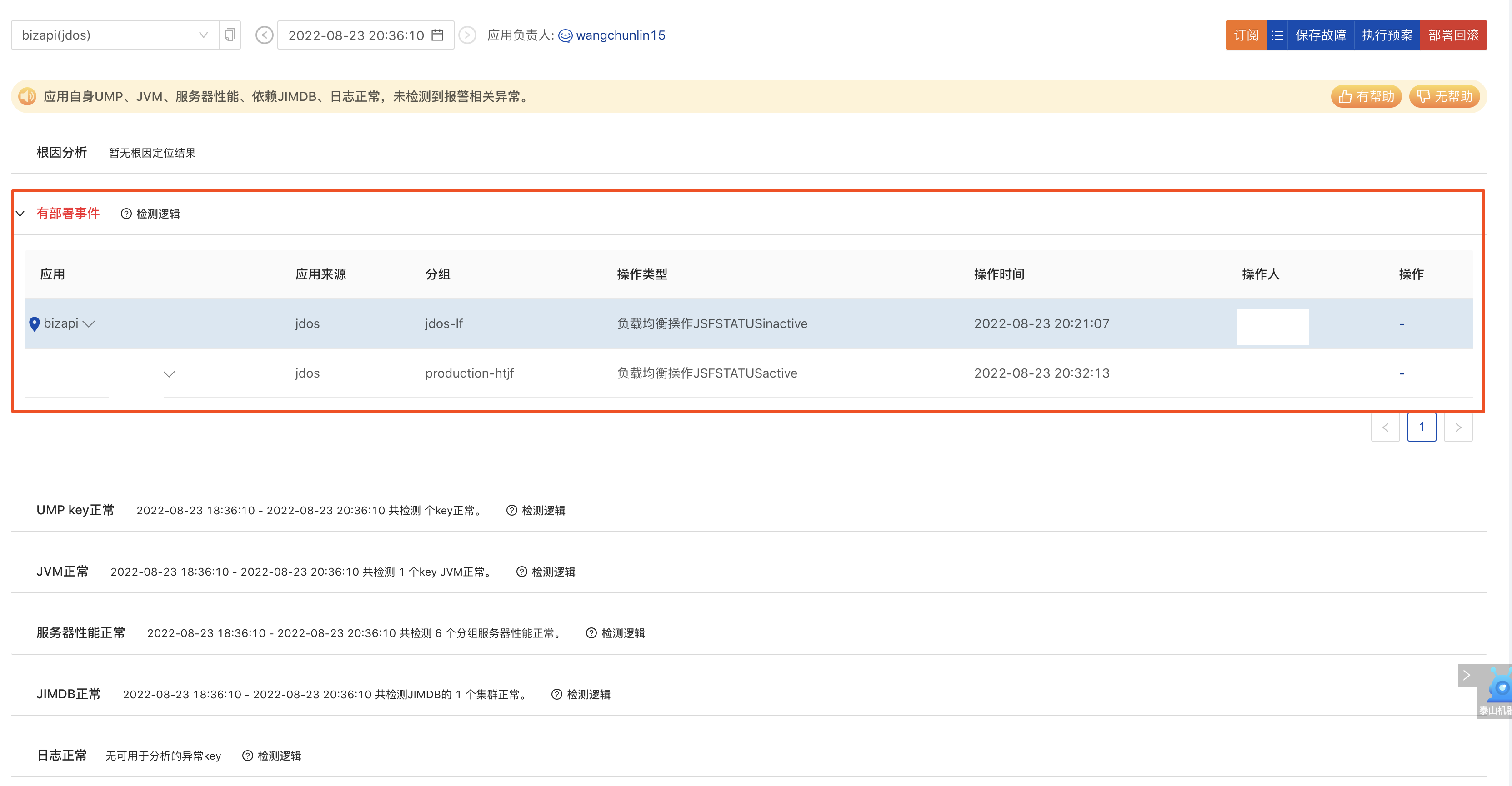Copy the application name with copy icon
The width and height of the screenshot is (1512, 786).
pyautogui.click(x=230, y=35)
